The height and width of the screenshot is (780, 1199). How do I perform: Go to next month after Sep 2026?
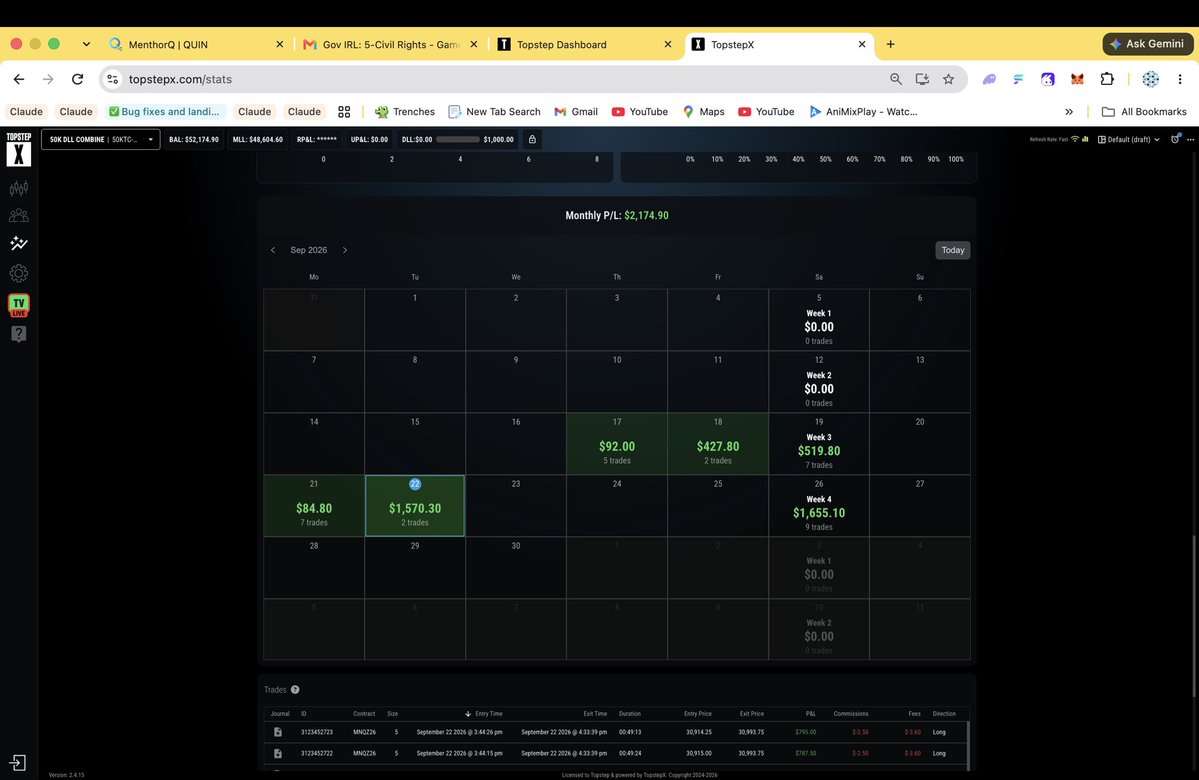(345, 250)
